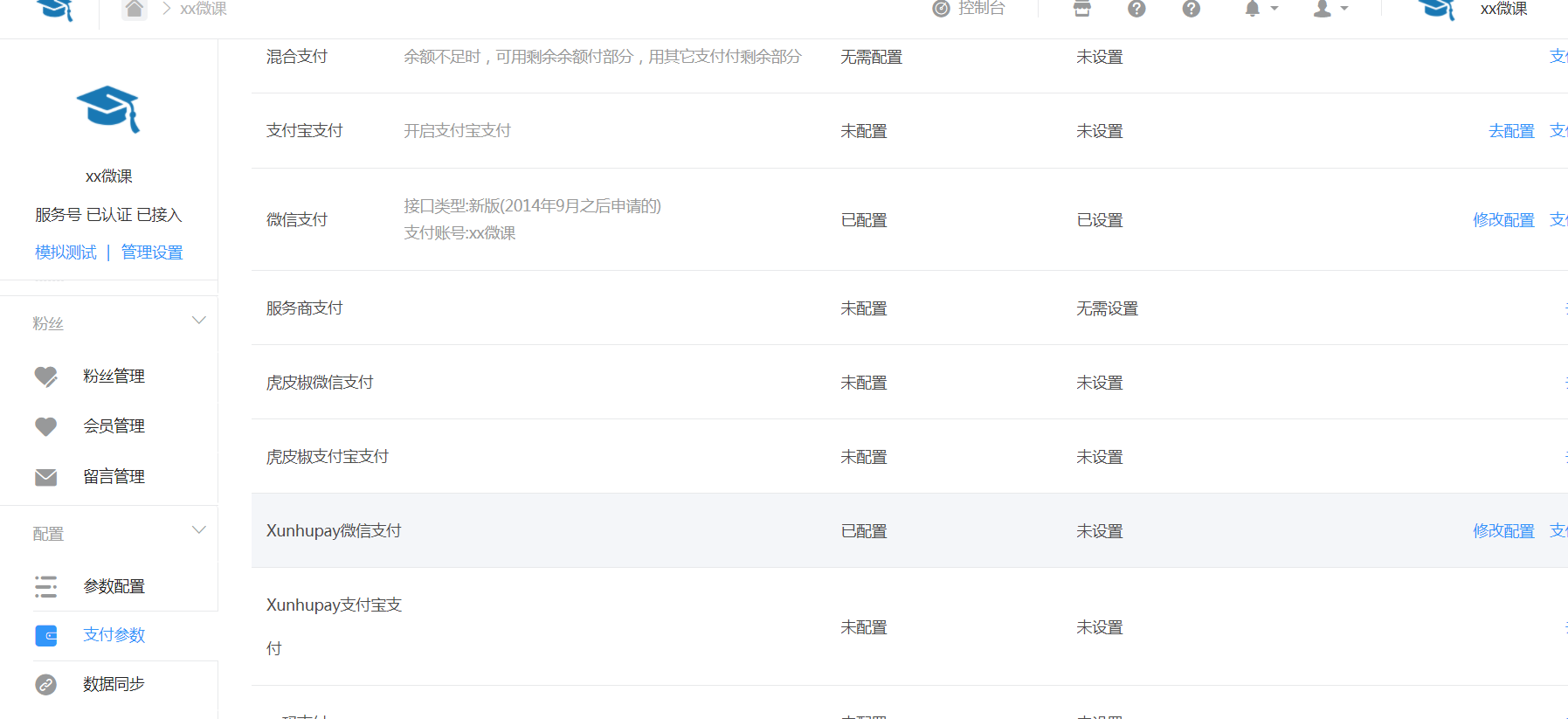Click the heart icon for 会员管理
1568x719 pixels.
tap(46, 426)
